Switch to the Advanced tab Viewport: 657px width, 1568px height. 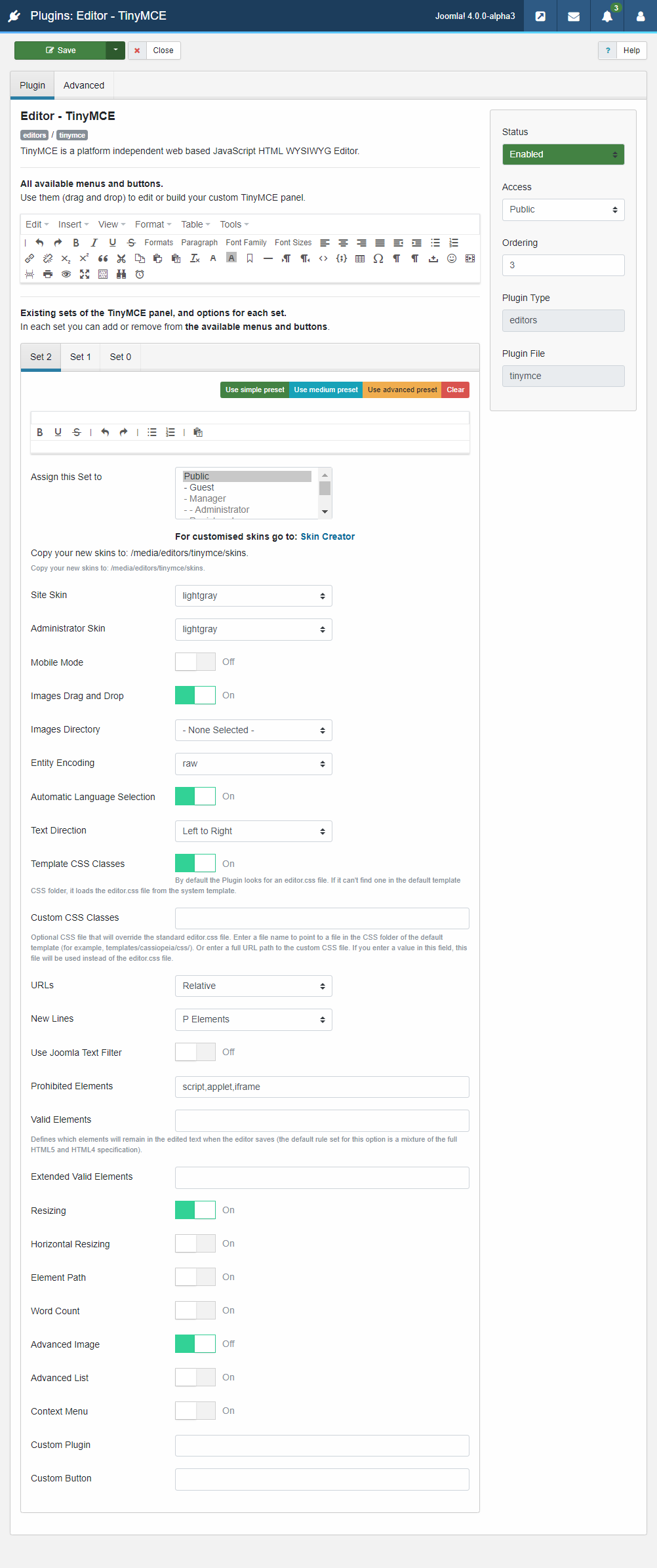pos(84,85)
